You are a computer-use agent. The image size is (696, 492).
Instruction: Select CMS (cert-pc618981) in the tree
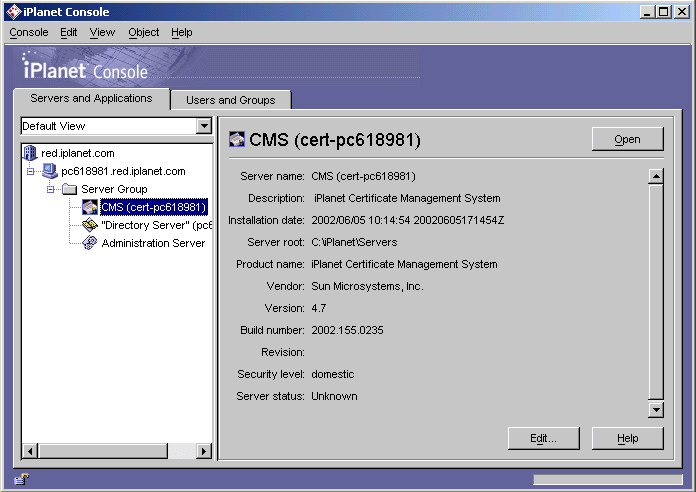pyautogui.click(x=154, y=207)
